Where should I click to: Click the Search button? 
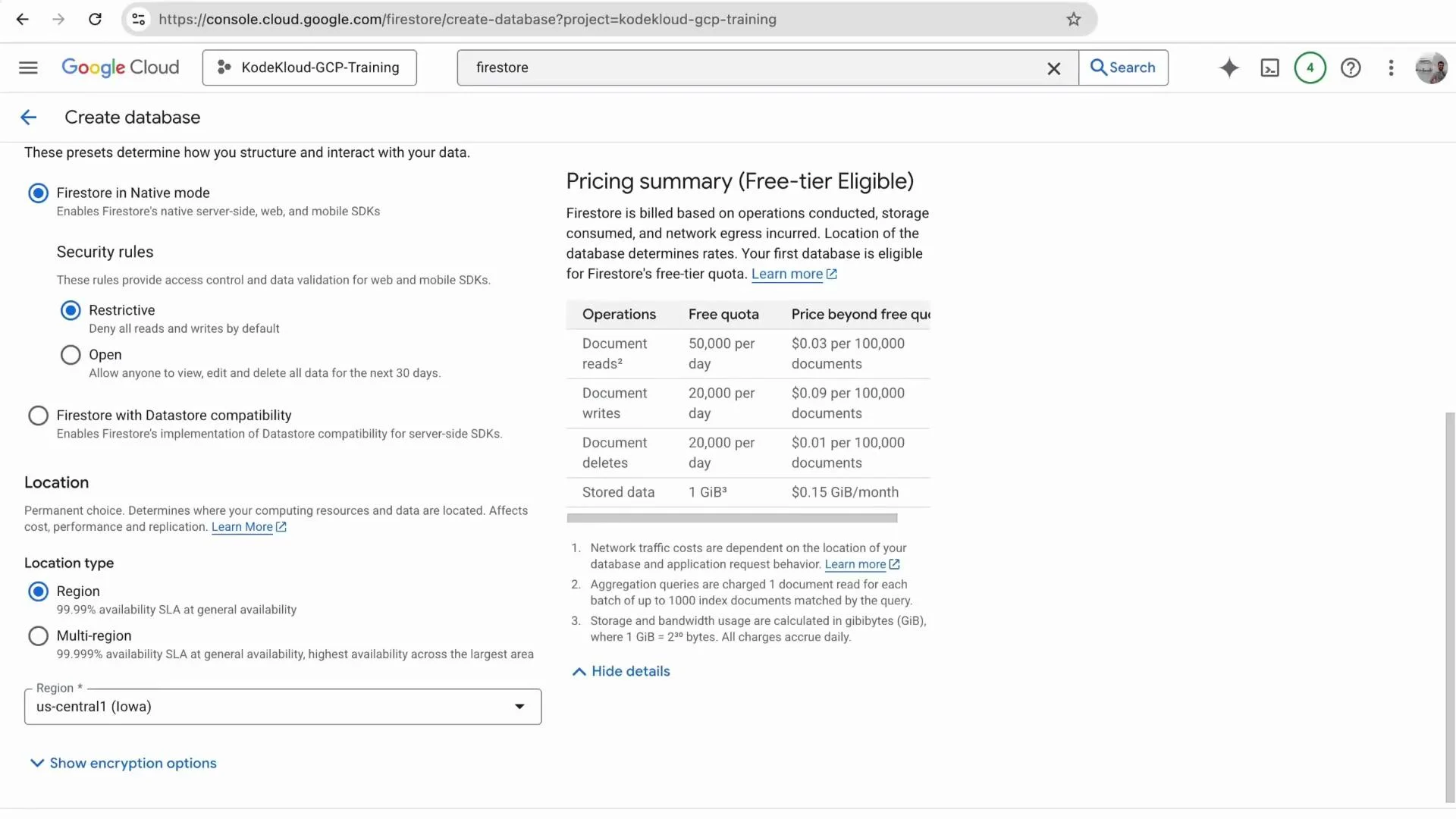point(1123,67)
